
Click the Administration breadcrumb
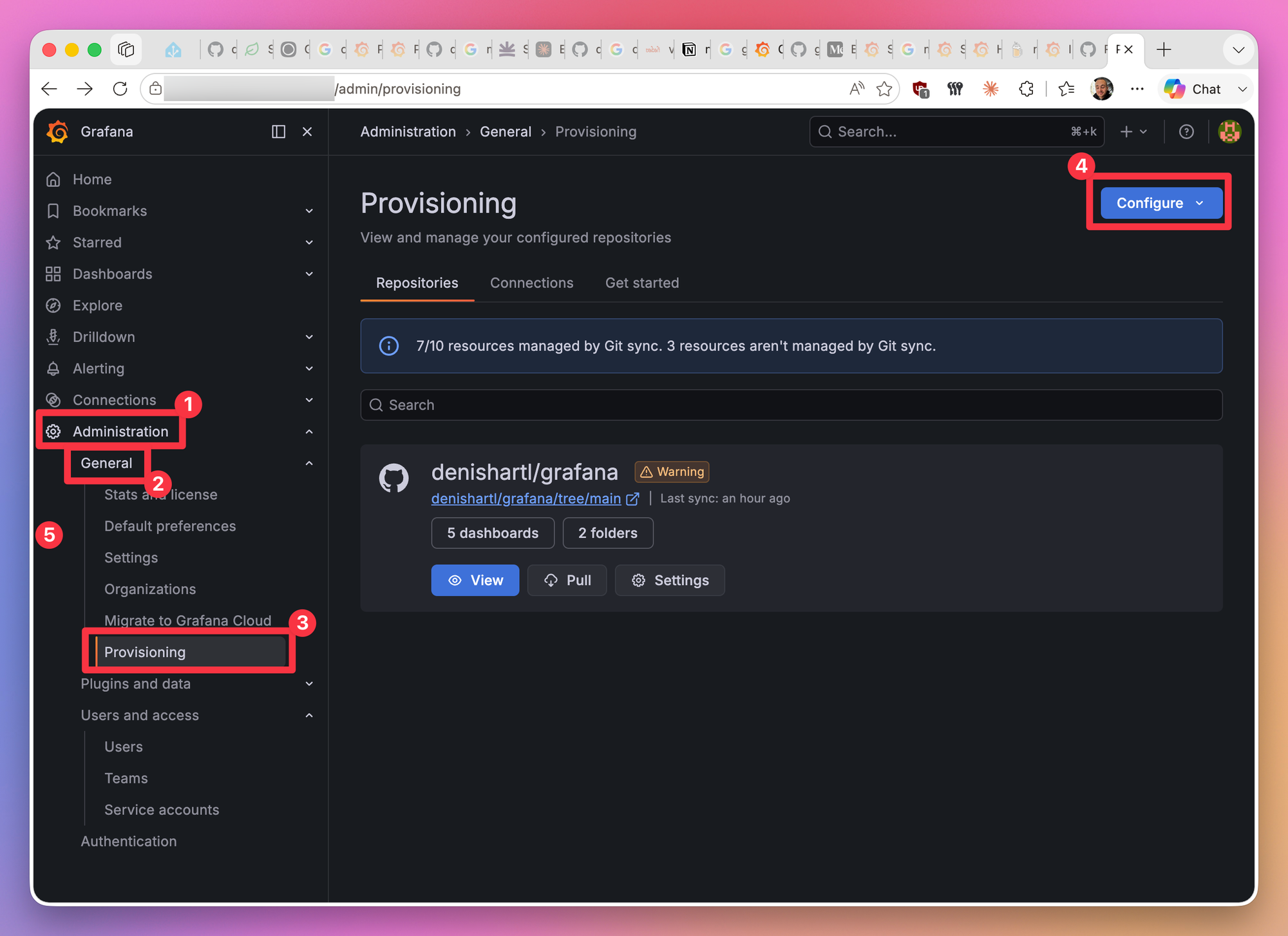click(408, 131)
